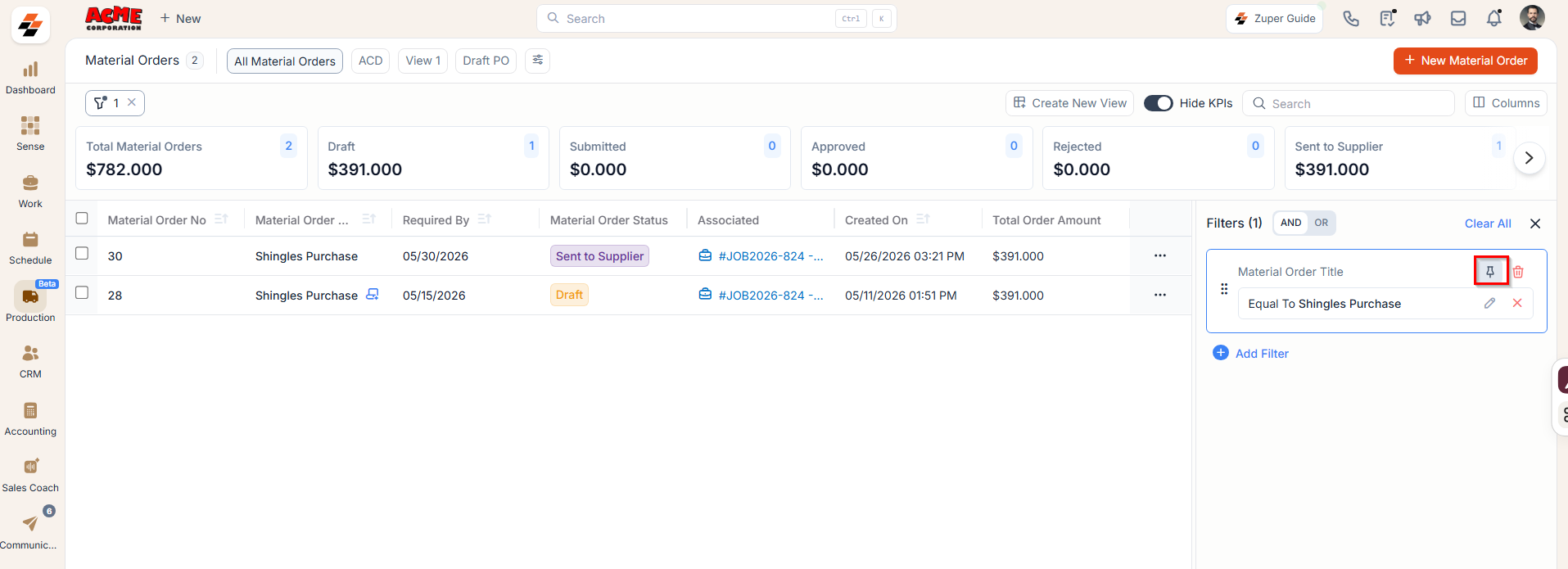Open the CRM module
This screenshot has height=569, width=1568.
coord(30,362)
